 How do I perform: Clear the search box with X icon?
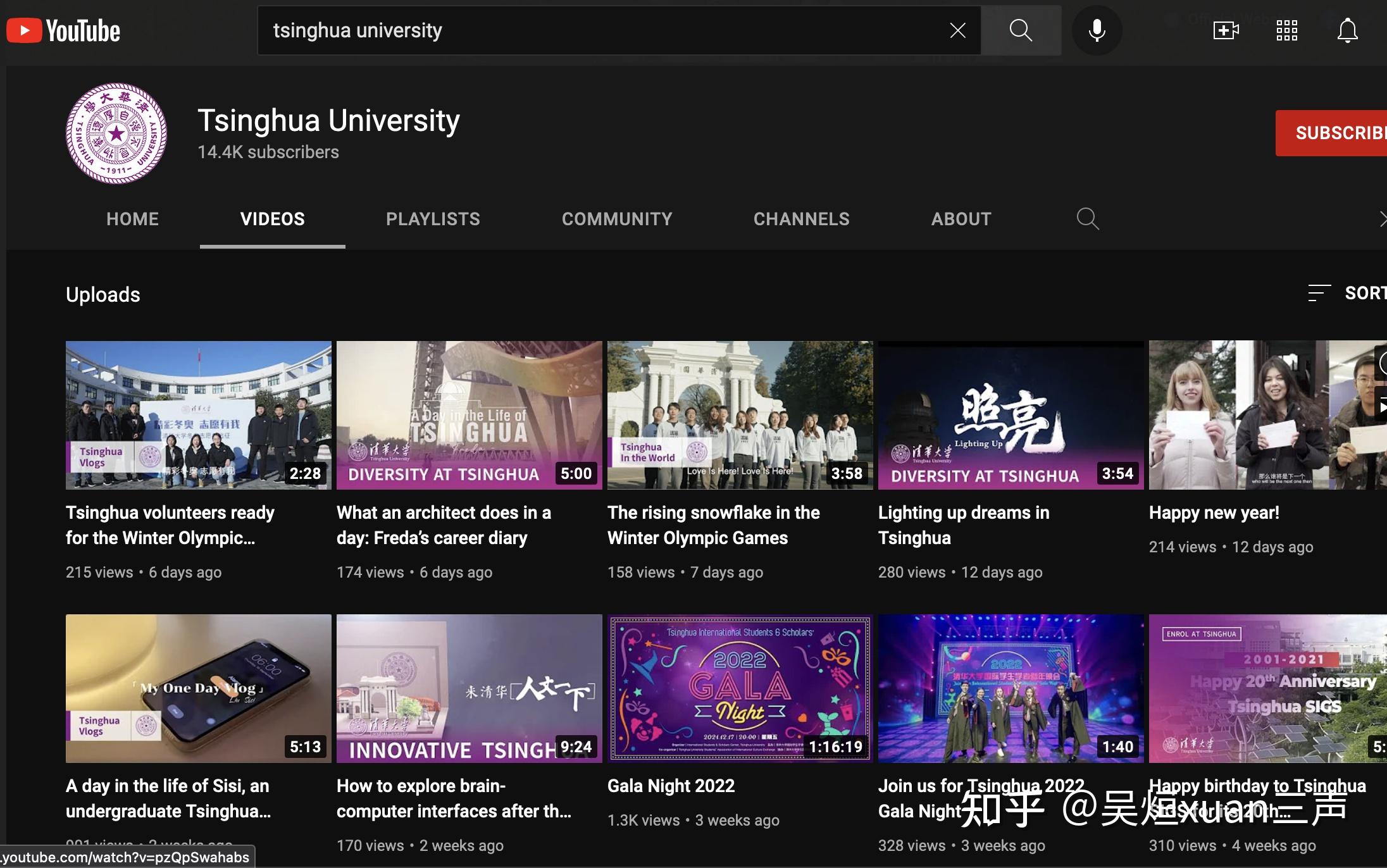[x=957, y=30]
